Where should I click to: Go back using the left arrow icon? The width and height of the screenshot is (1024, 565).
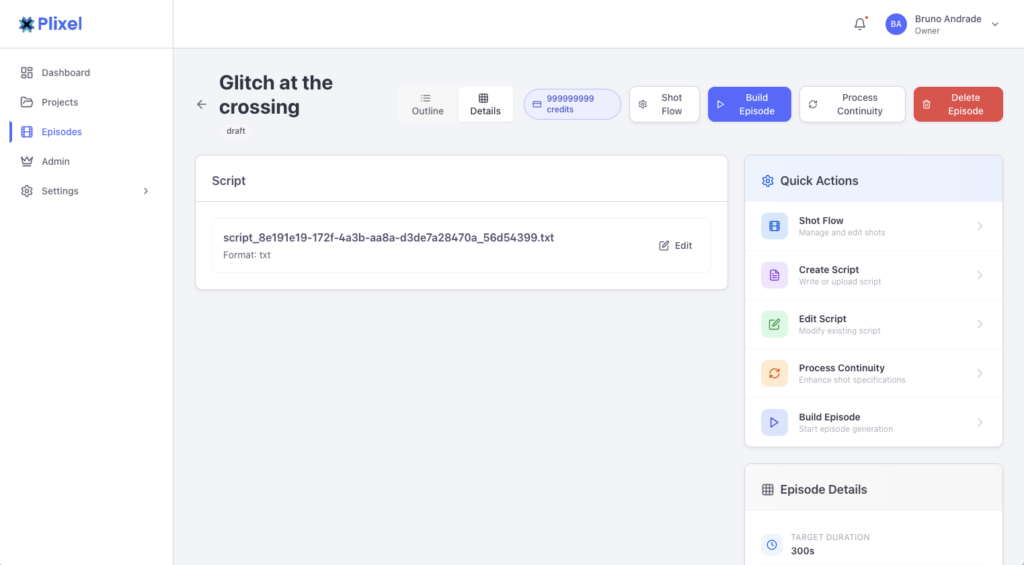coord(201,104)
